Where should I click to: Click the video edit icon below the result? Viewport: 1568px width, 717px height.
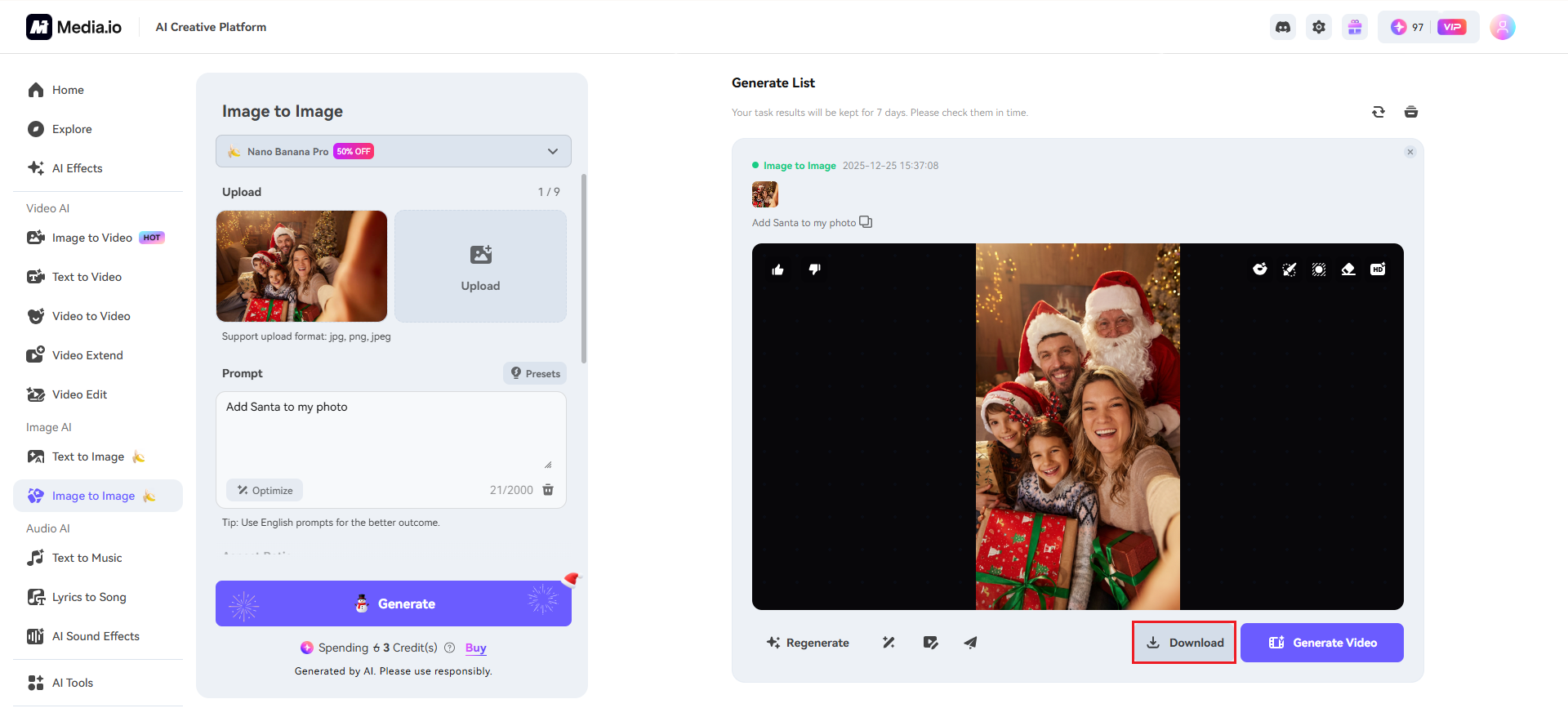(930, 643)
